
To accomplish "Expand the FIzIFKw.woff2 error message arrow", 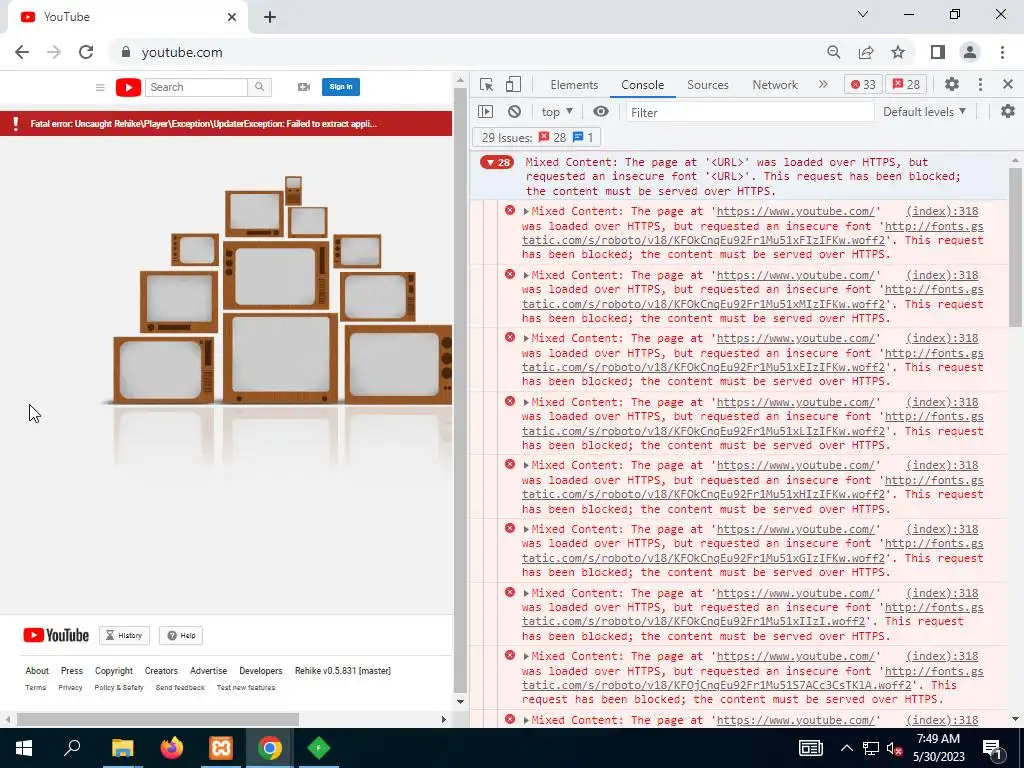I will [526, 212].
